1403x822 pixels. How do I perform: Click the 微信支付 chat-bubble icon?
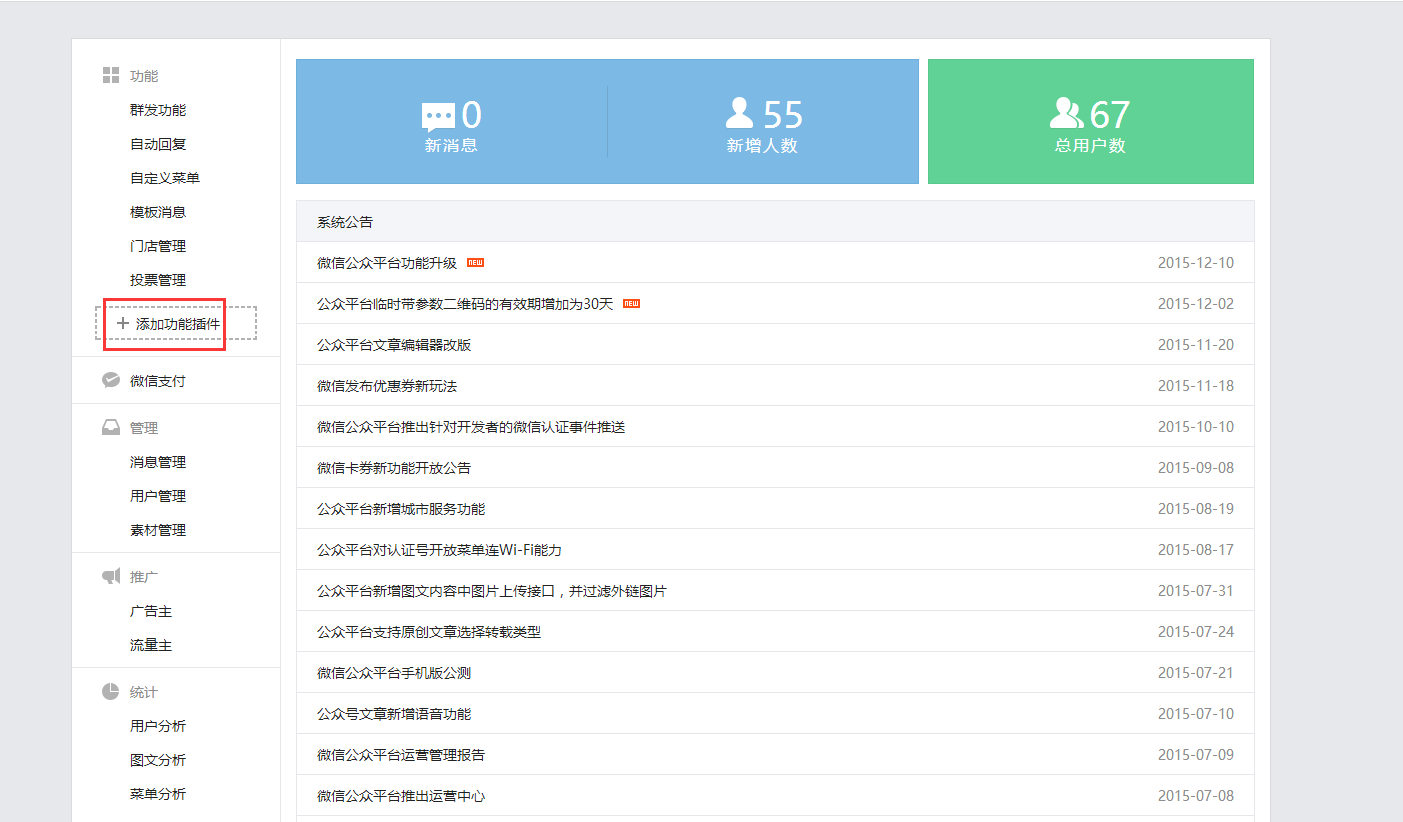tap(111, 381)
